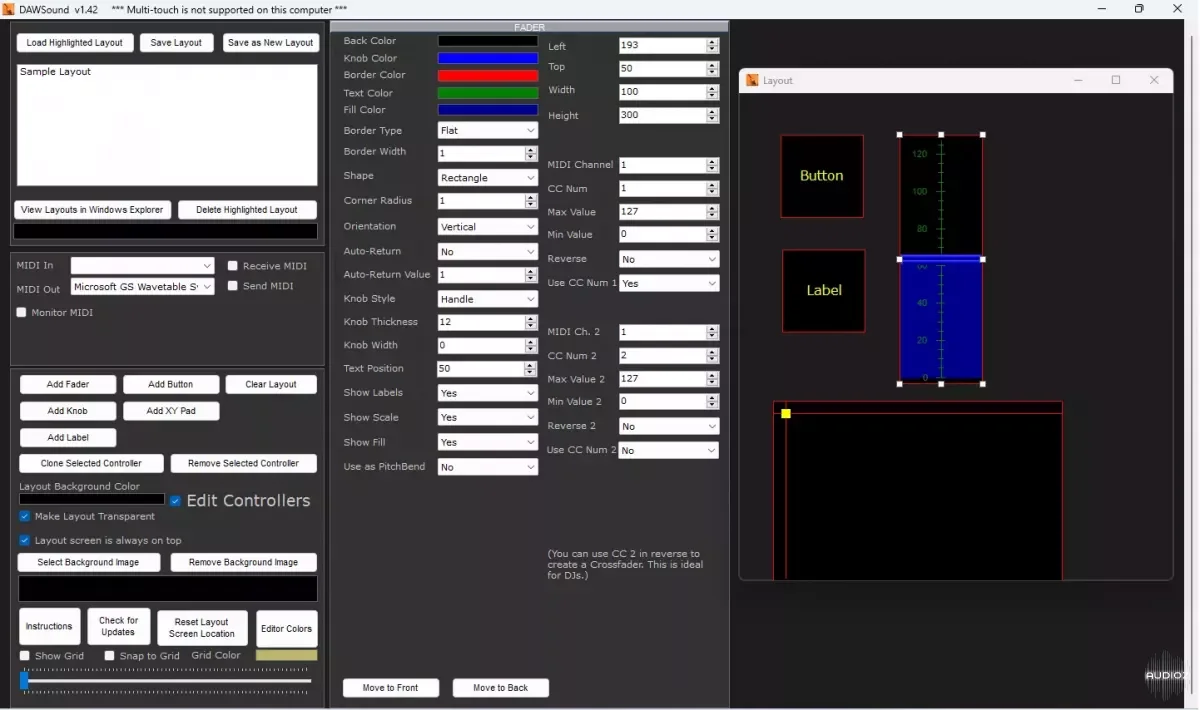
Task: Select Sample Layout in the list
Action: (x=56, y=72)
